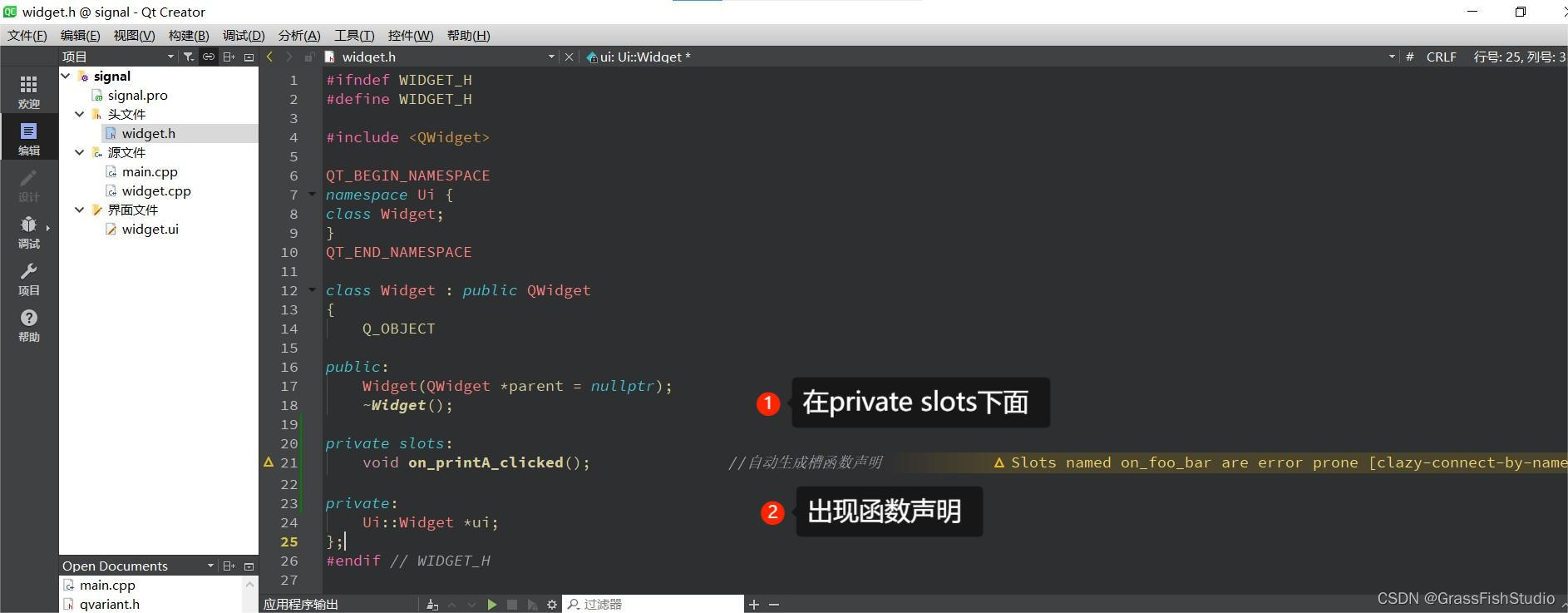Image resolution: width=1568 pixels, height=613 pixels.
Task: Decrease output font size with minus
Action: coord(774,605)
